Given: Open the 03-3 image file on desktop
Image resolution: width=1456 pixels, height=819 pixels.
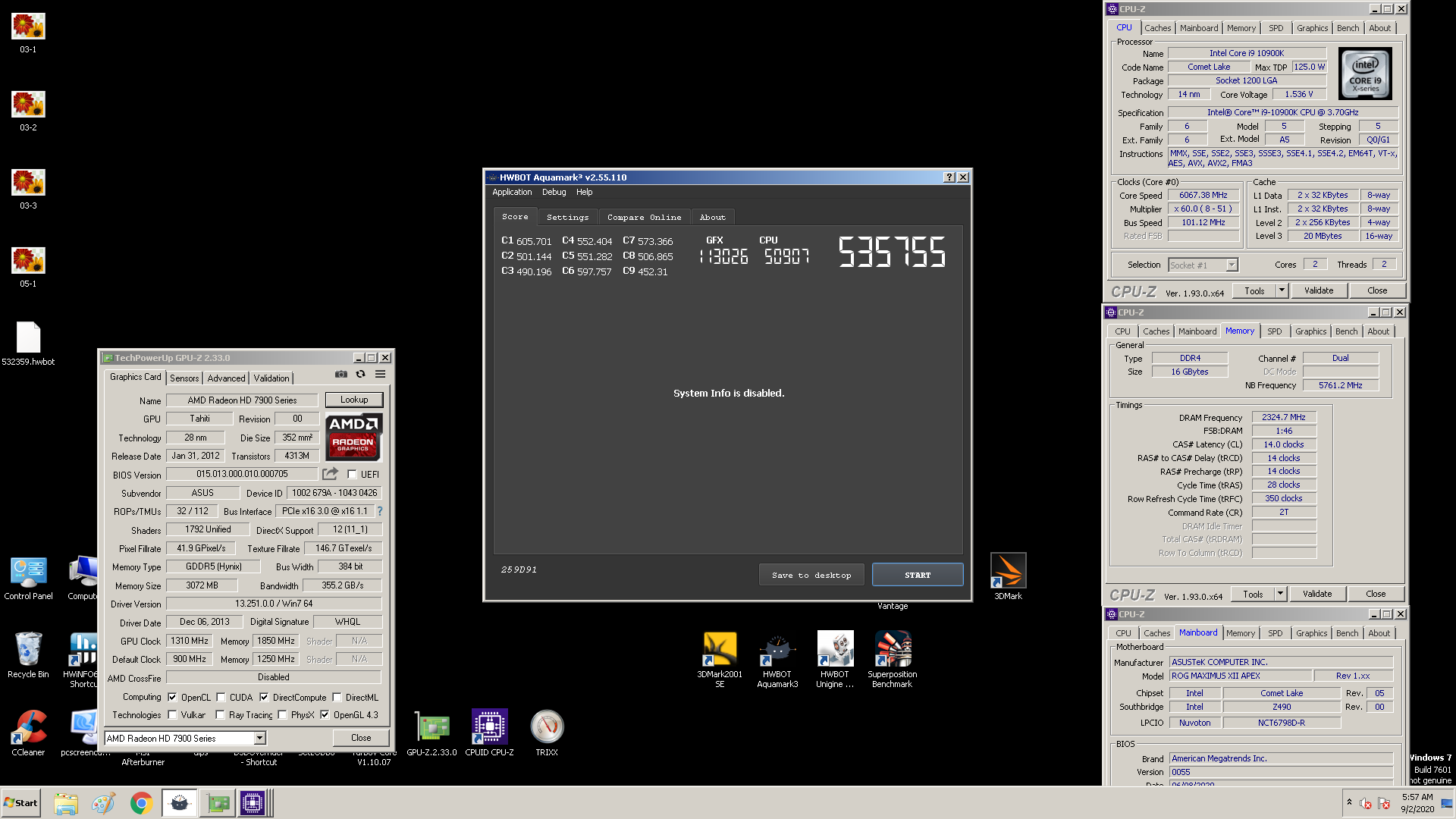Looking at the screenshot, I should pos(28,189).
